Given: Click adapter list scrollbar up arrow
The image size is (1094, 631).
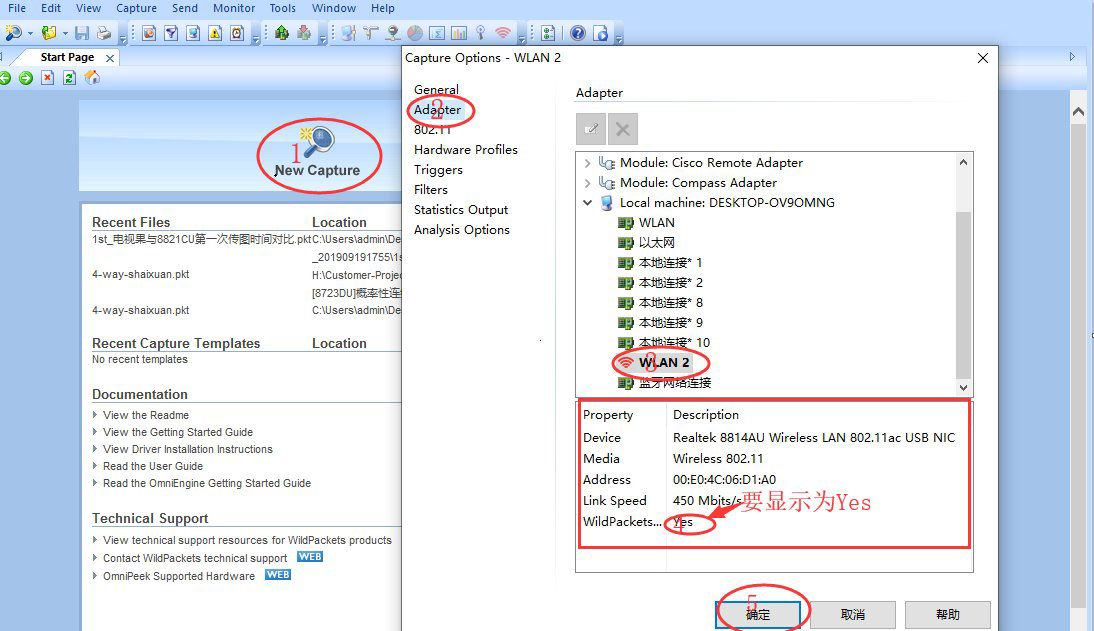Looking at the screenshot, I should click(x=964, y=162).
